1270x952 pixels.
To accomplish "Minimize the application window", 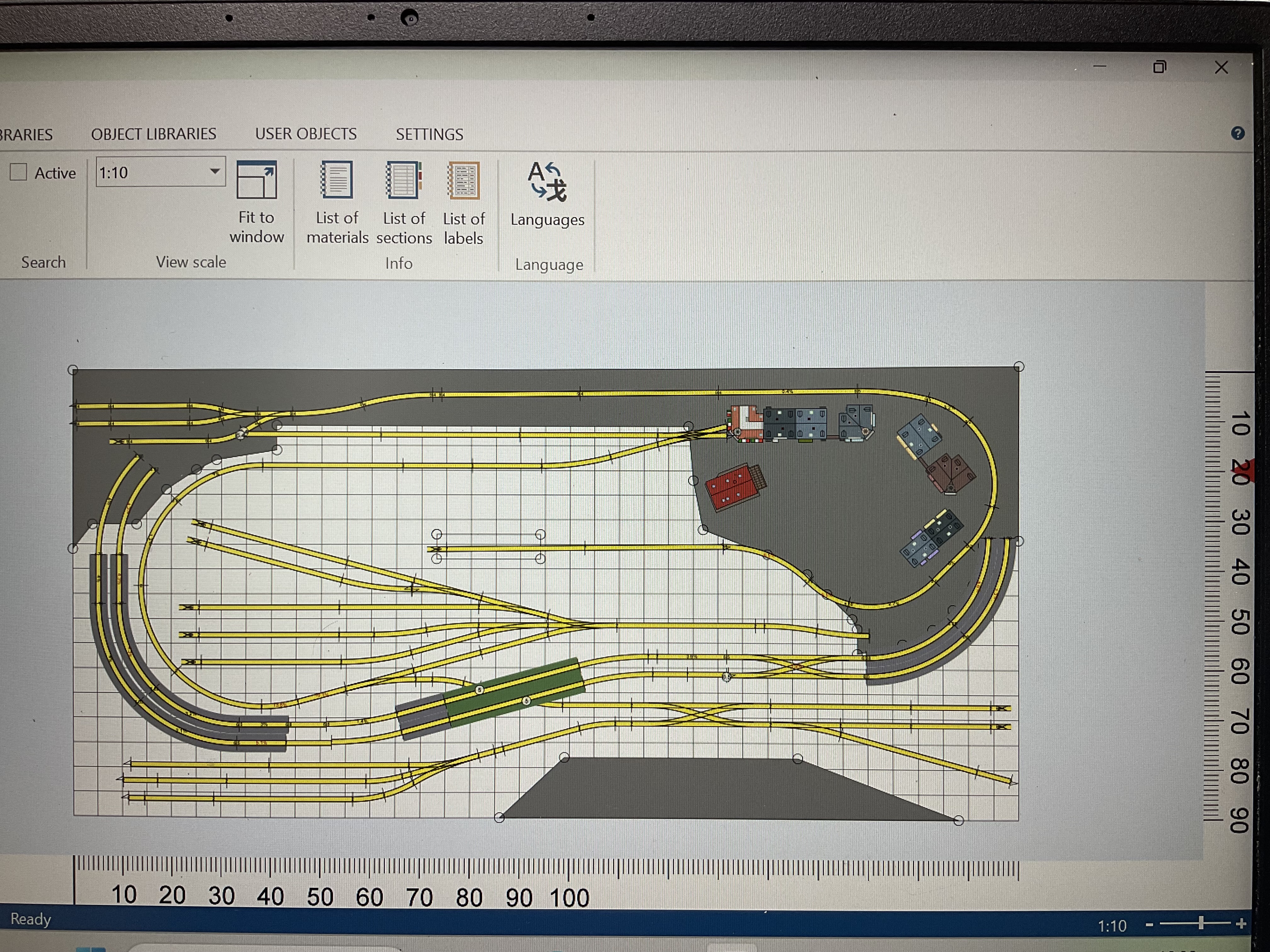I will pyautogui.click(x=1100, y=66).
